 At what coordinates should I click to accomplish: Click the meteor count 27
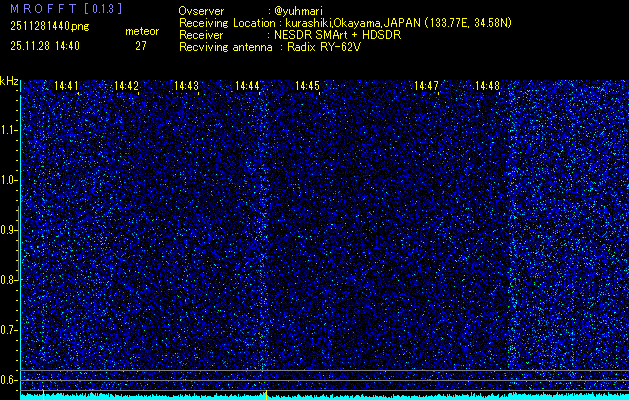pyautogui.click(x=141, y=46)
